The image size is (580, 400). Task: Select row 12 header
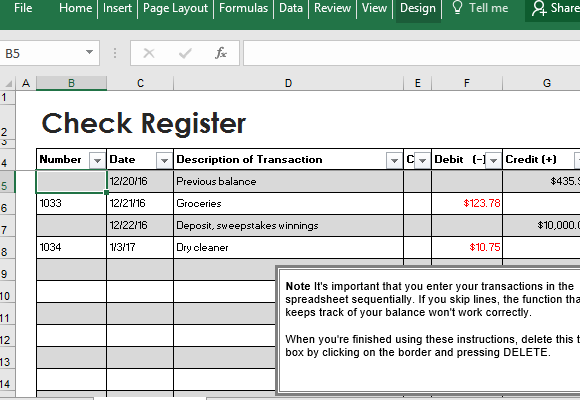(7, 336)
